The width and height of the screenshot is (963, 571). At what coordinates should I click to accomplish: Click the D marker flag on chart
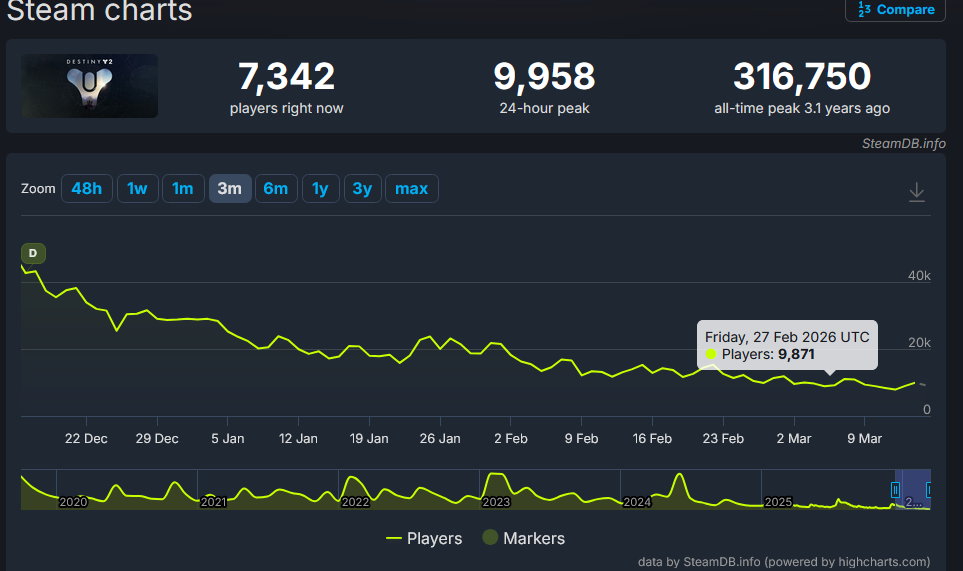[x=33, y=253]
